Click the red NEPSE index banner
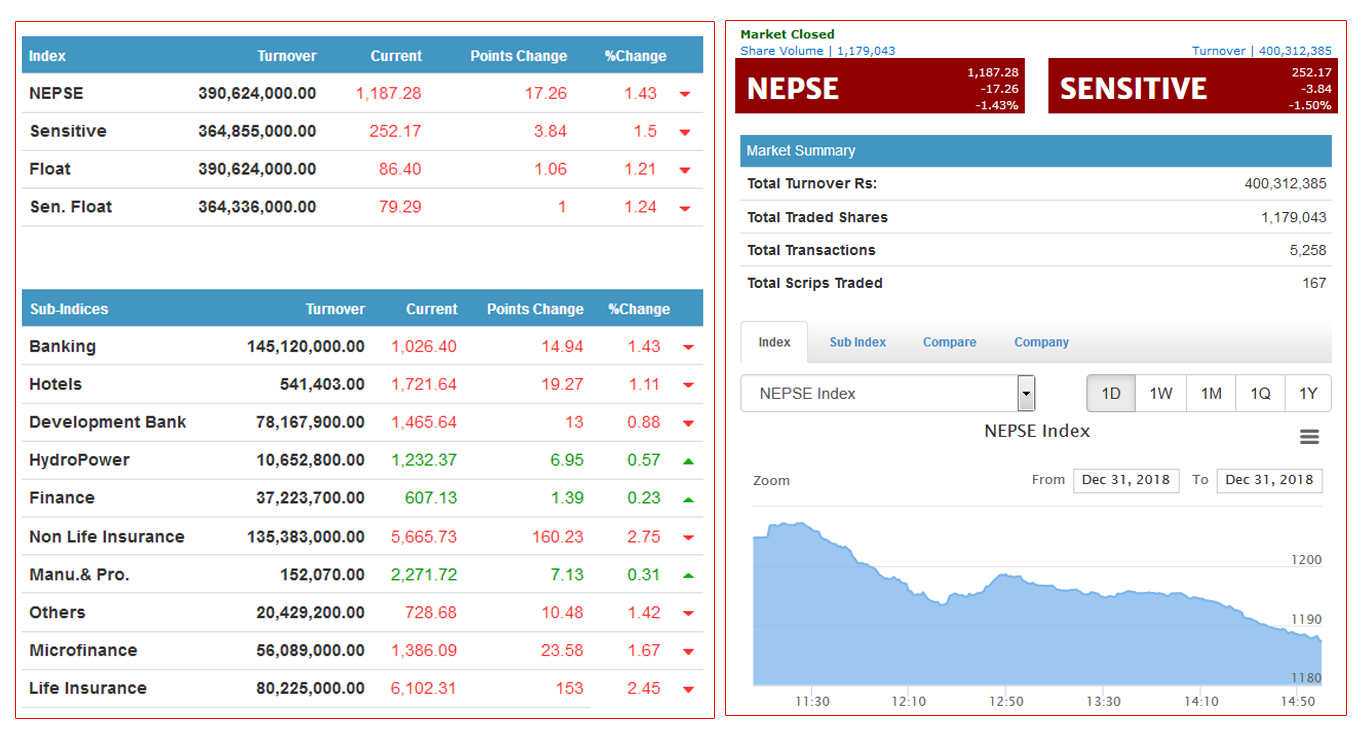The height and width of the screenshot is (734, 1365). click(x=882, y=86)
